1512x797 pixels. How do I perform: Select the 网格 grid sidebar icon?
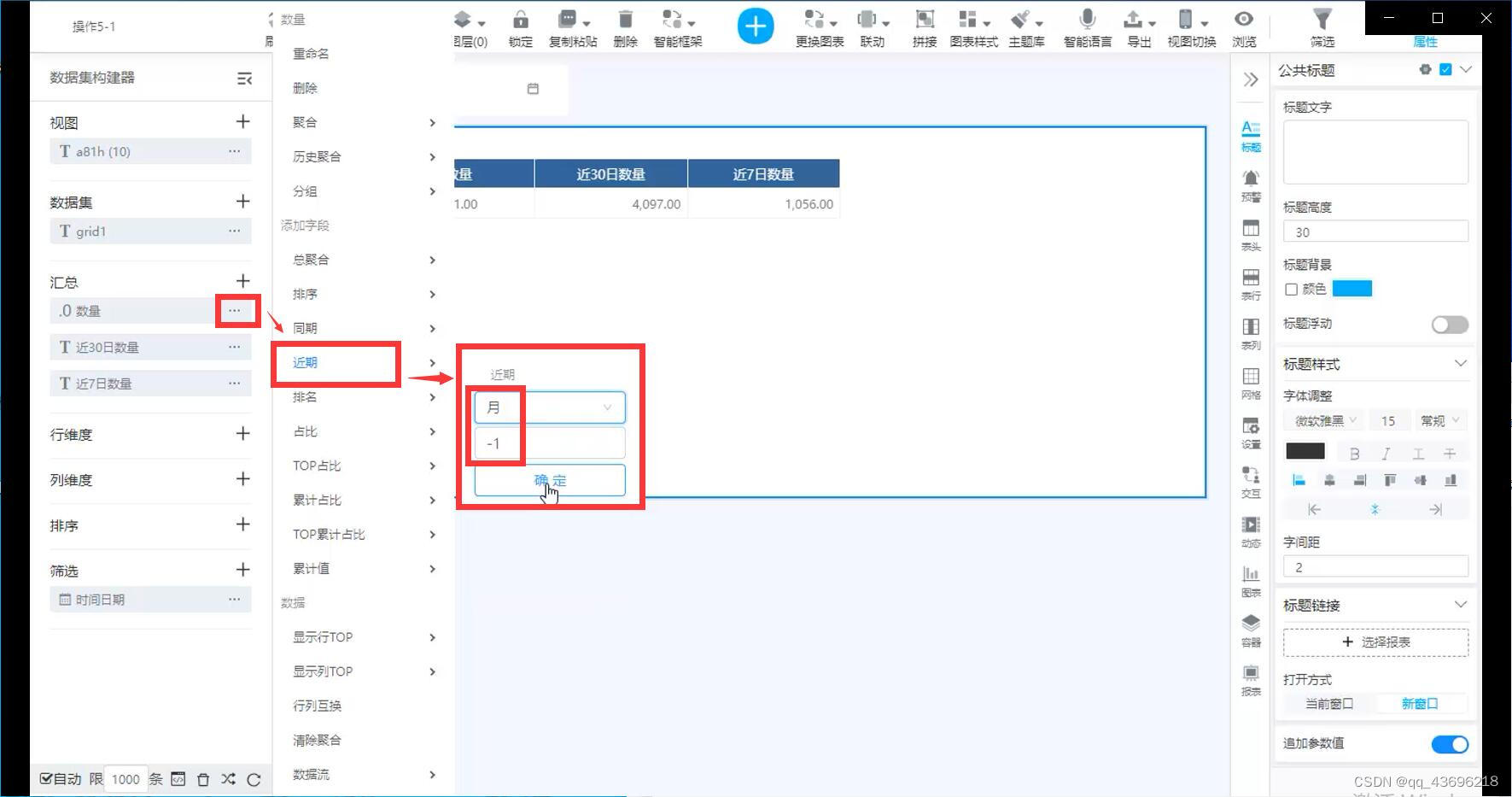(x=1251, y=384)
